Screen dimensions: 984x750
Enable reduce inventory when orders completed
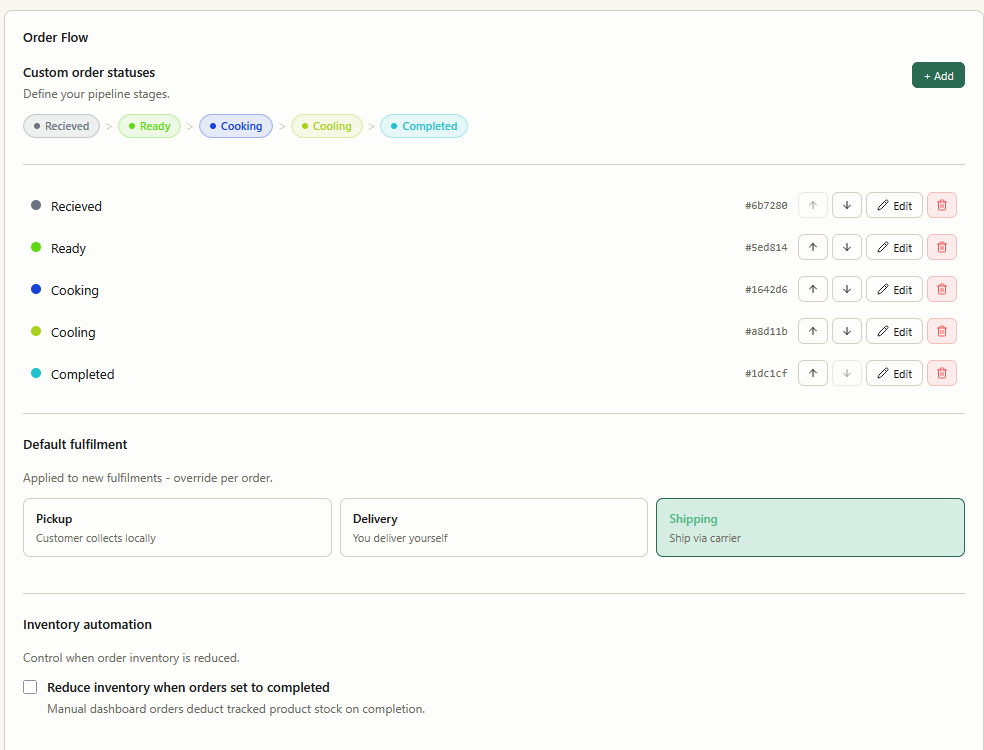pos(30,687)
